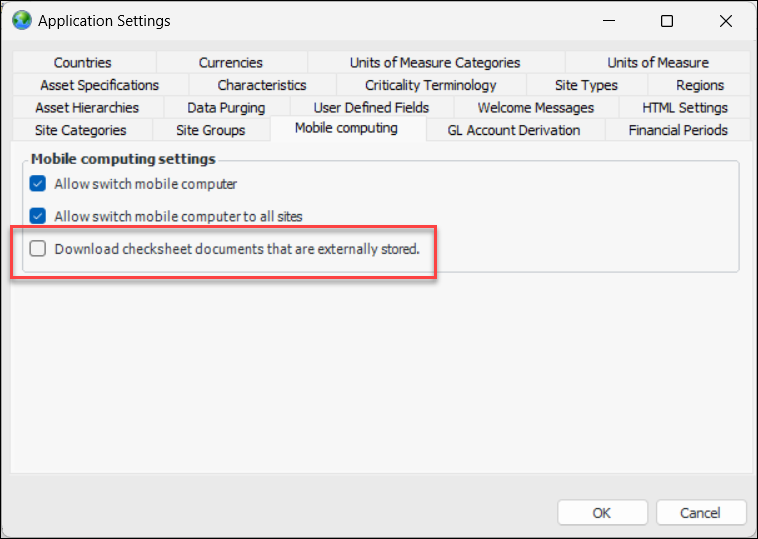Show the Characteristics tab
758x539 pixels.
[262, 85]
